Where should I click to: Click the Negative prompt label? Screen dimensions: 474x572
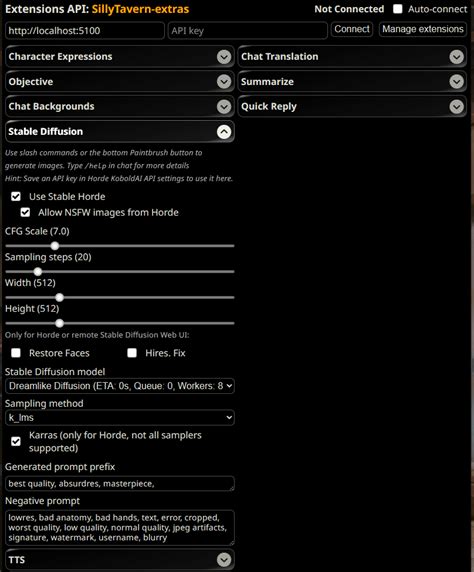[x=42, y=501]
